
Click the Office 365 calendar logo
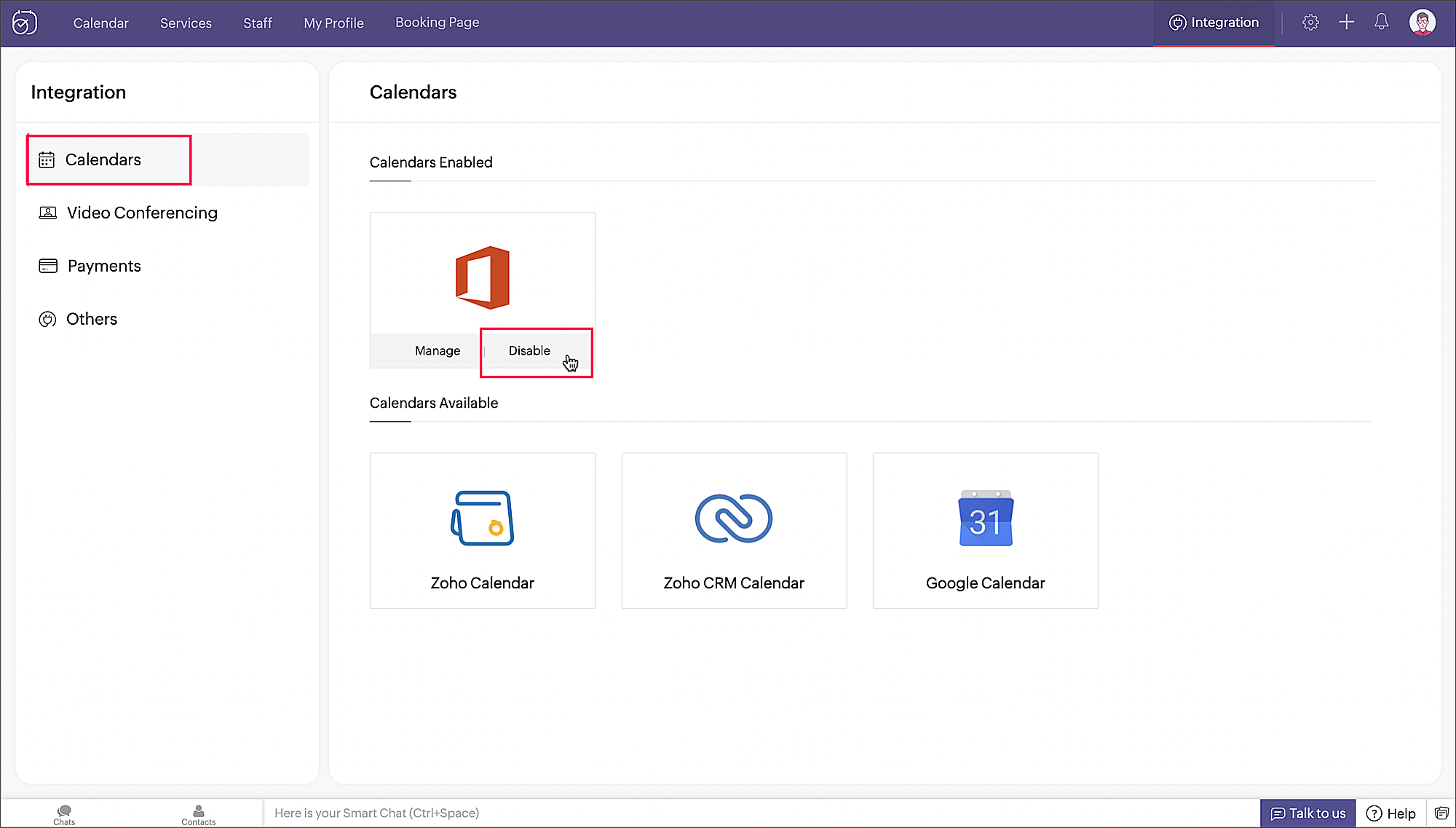[482, 277]
